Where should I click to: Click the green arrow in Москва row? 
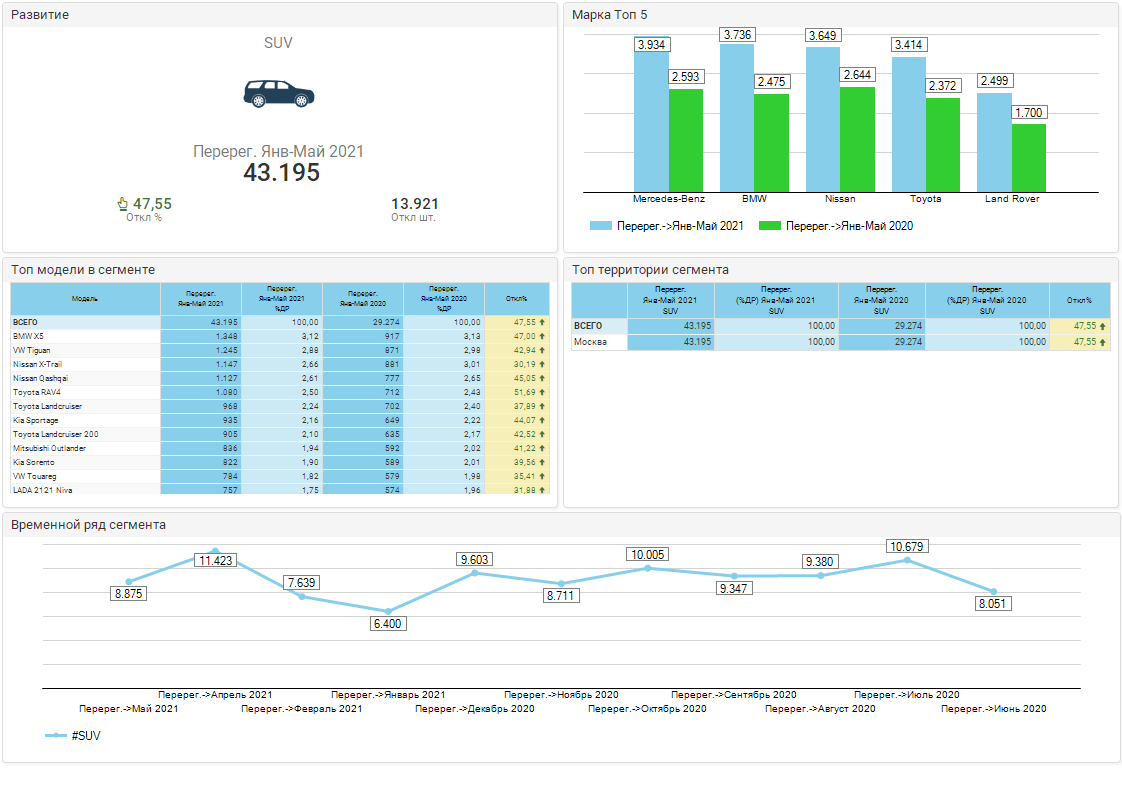pos(1102,342)
